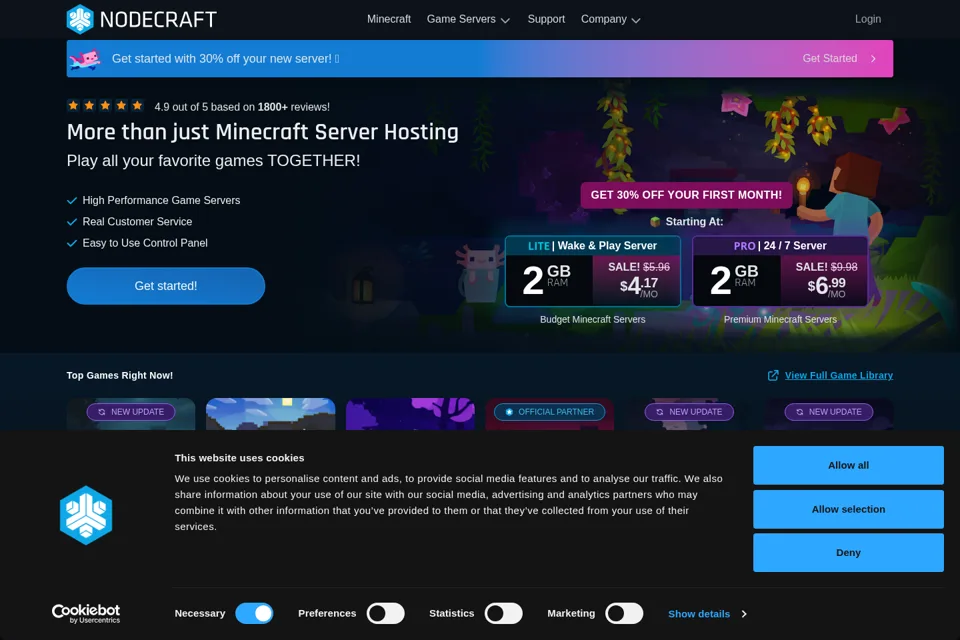This screenshot has height=640, width=960.
Task: Click the blue pixel-sky game thumbnail
Action: [271, 413]
